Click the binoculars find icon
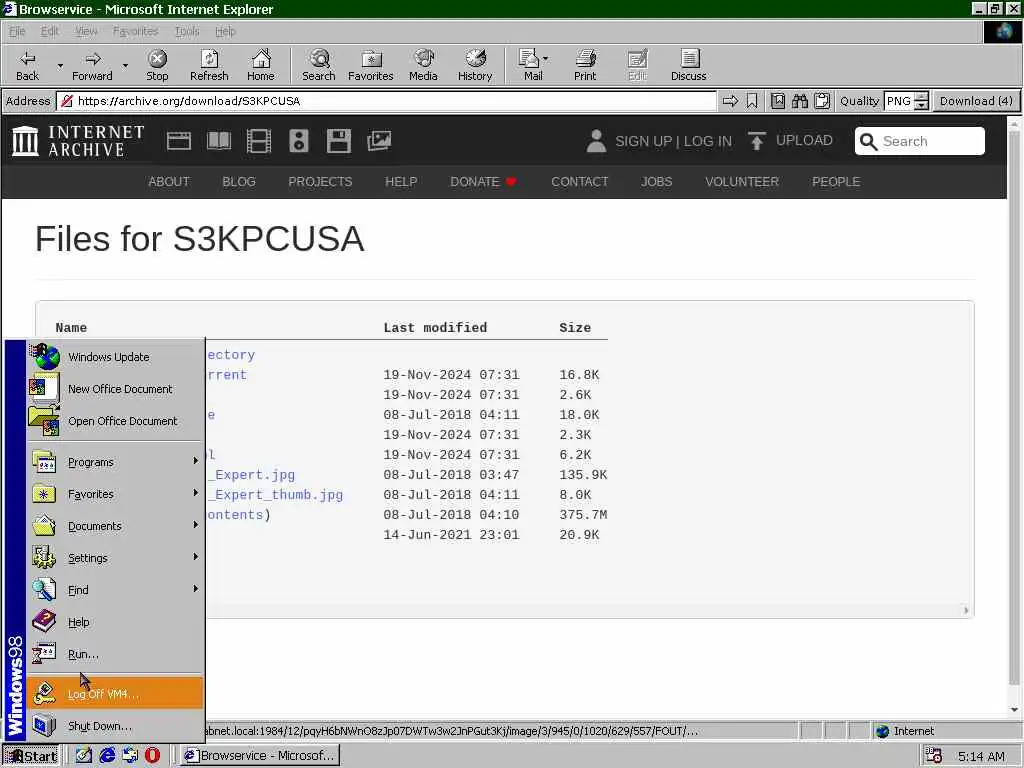 tap(799, 101)
